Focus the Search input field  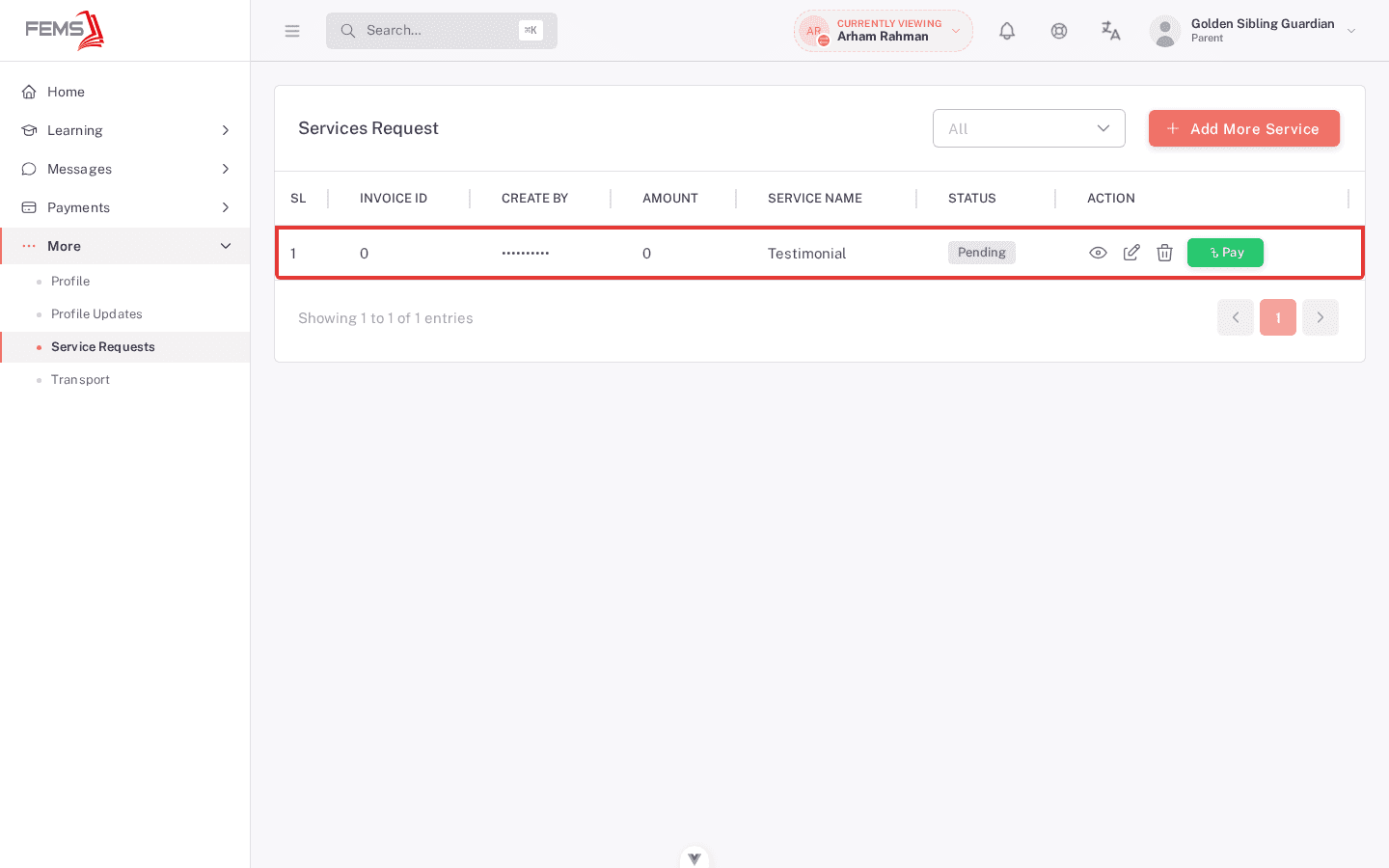click(442, 31)
